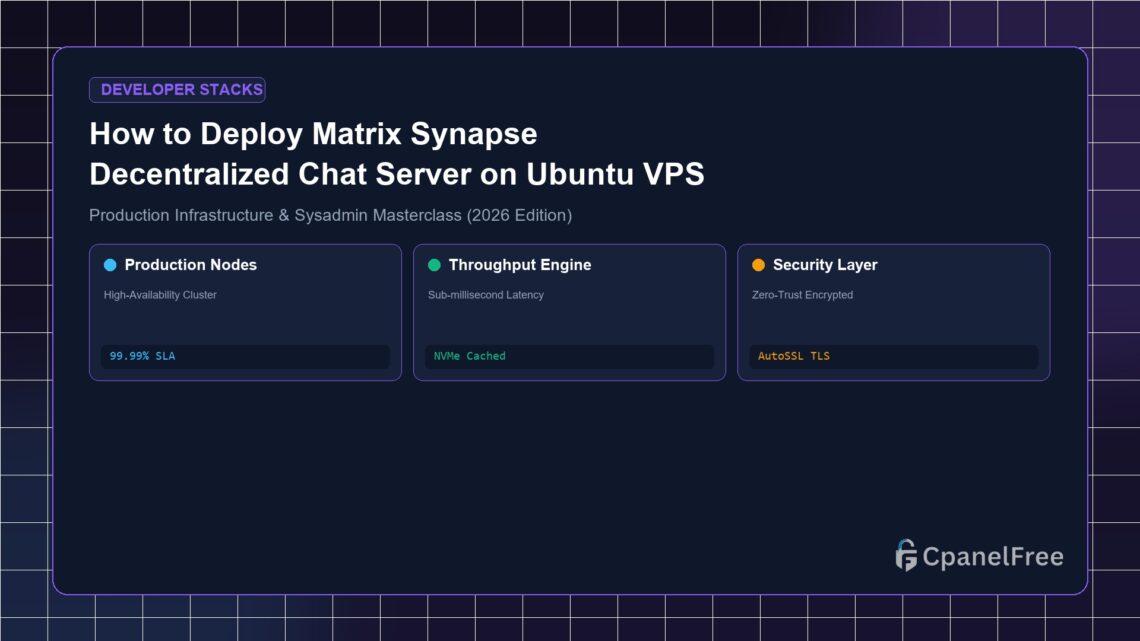Click the Production Nodes heading

coord(190,265)
